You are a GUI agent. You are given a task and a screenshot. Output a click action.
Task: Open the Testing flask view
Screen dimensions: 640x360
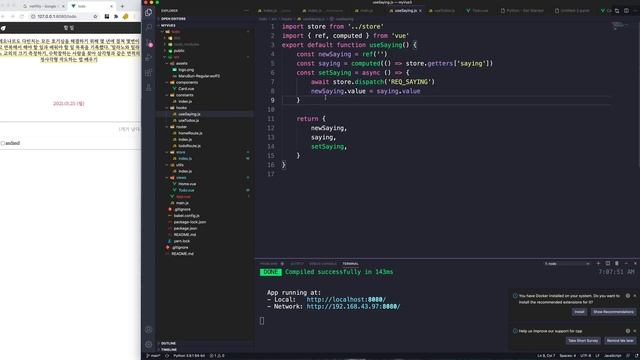pos(149,88)
